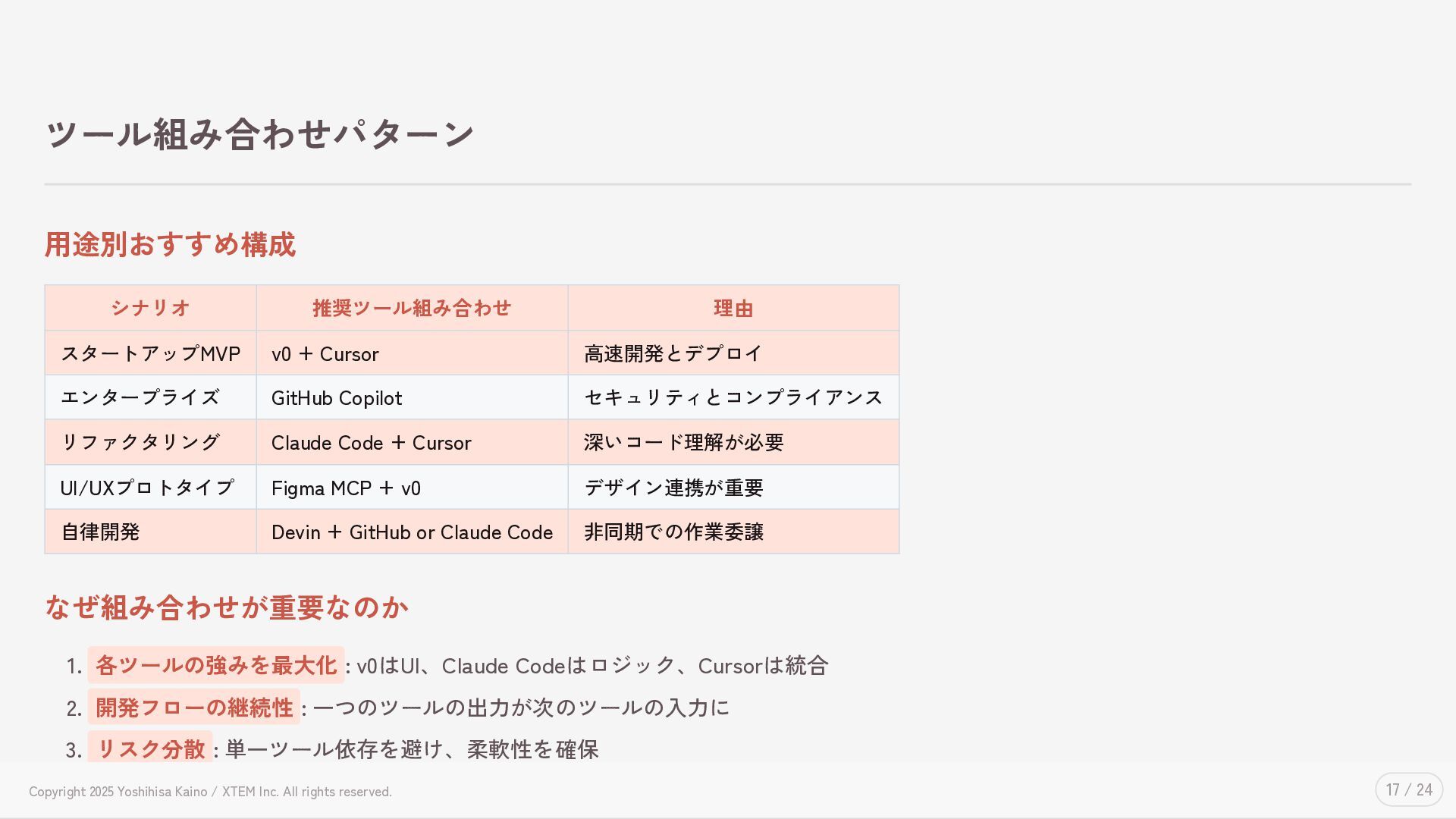Click the シナリオ column header
The width and height of the screenshot is (1456, 819).
click(x=150, y=308)
